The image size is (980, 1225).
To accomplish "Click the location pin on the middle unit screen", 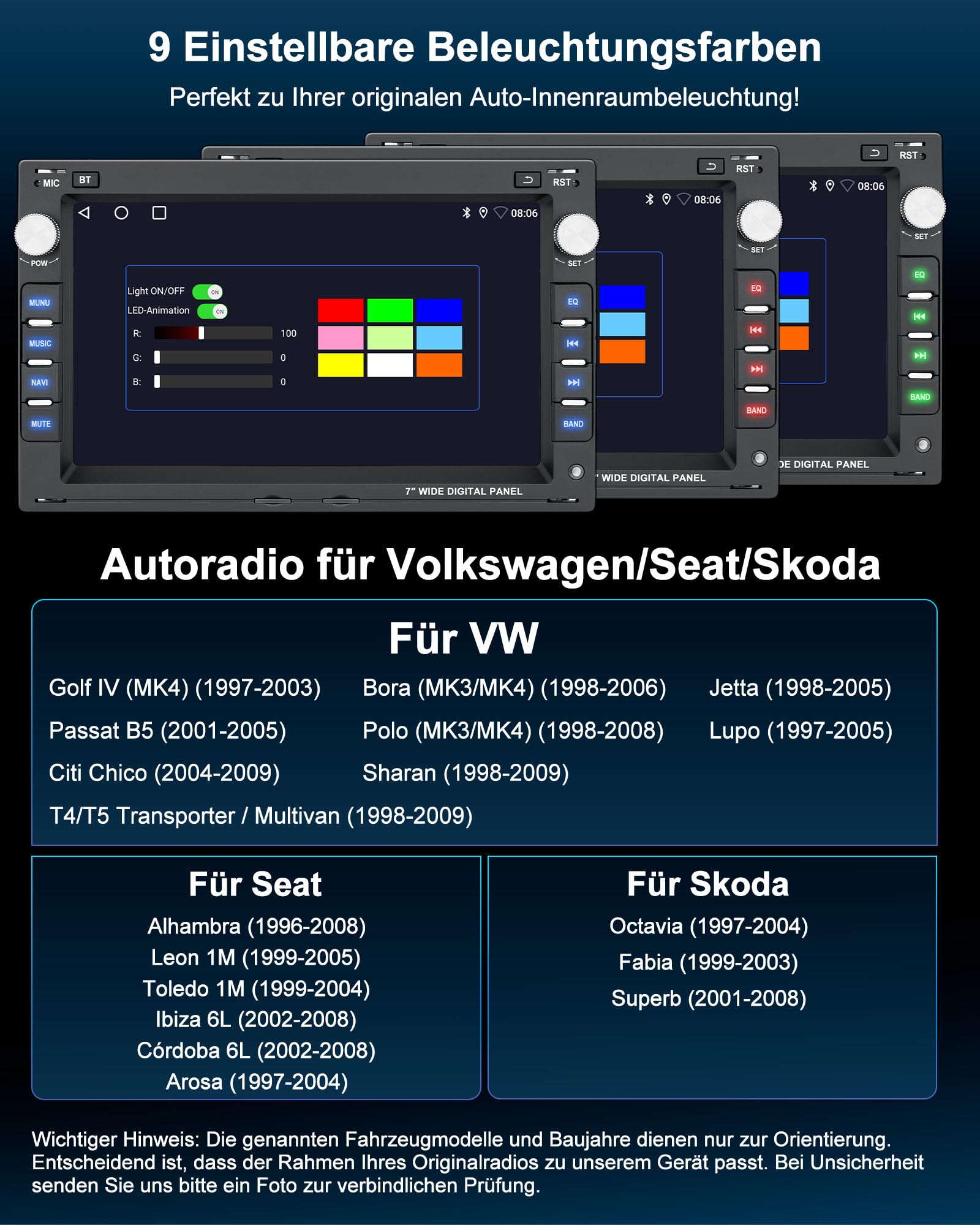I will coord(666,199).
